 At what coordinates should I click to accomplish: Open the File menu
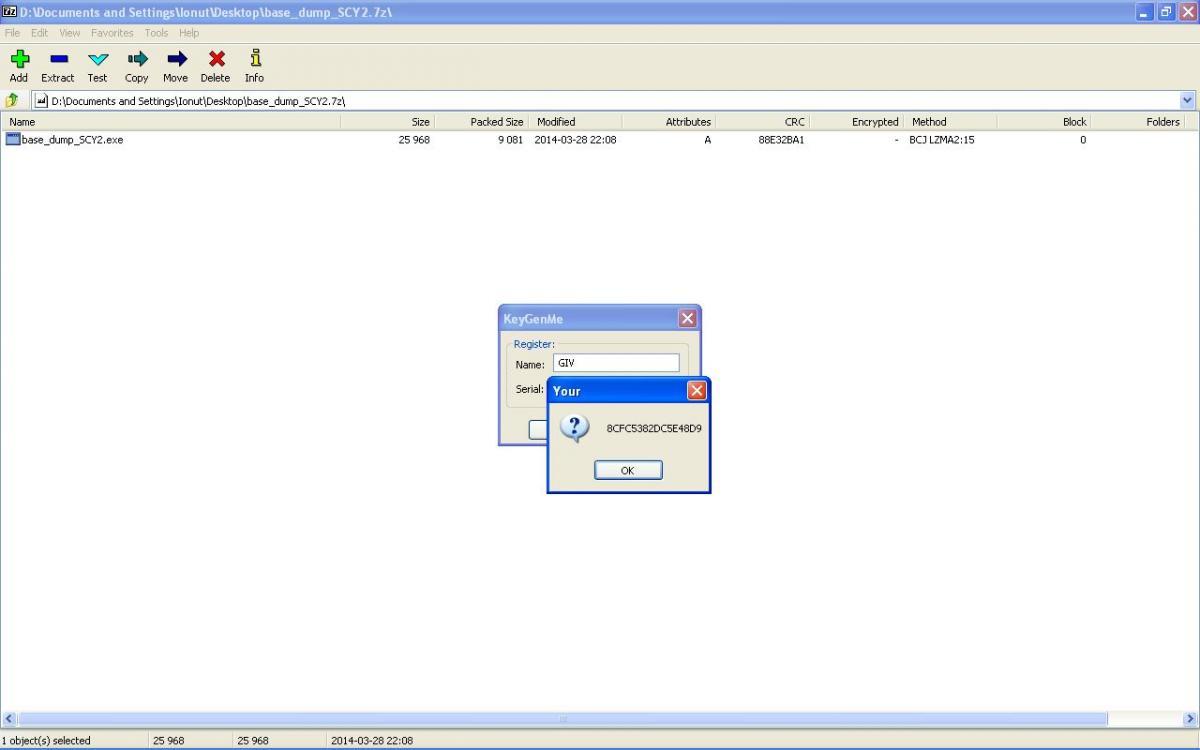[12, 33]
